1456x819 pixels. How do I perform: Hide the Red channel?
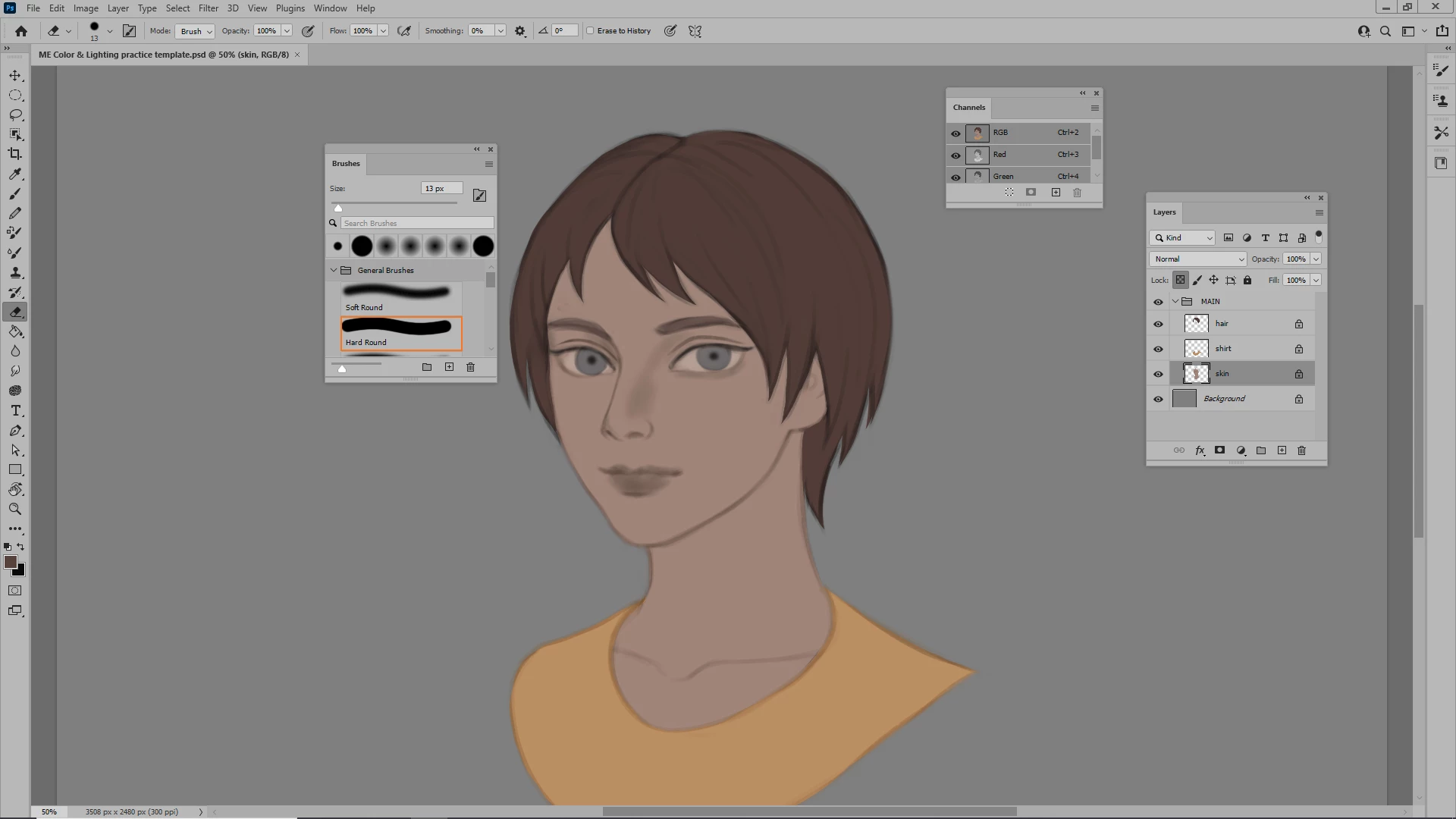click(x=955, y=155)
